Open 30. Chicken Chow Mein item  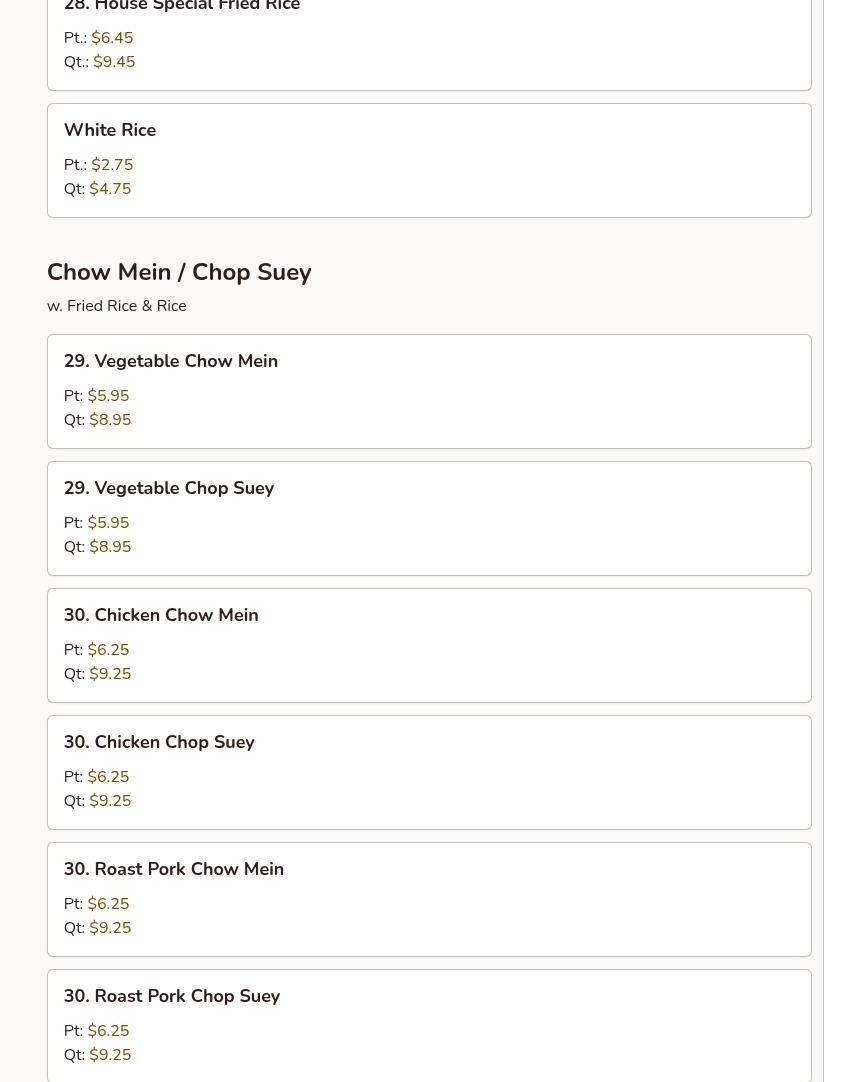click(x=161, y=615)
